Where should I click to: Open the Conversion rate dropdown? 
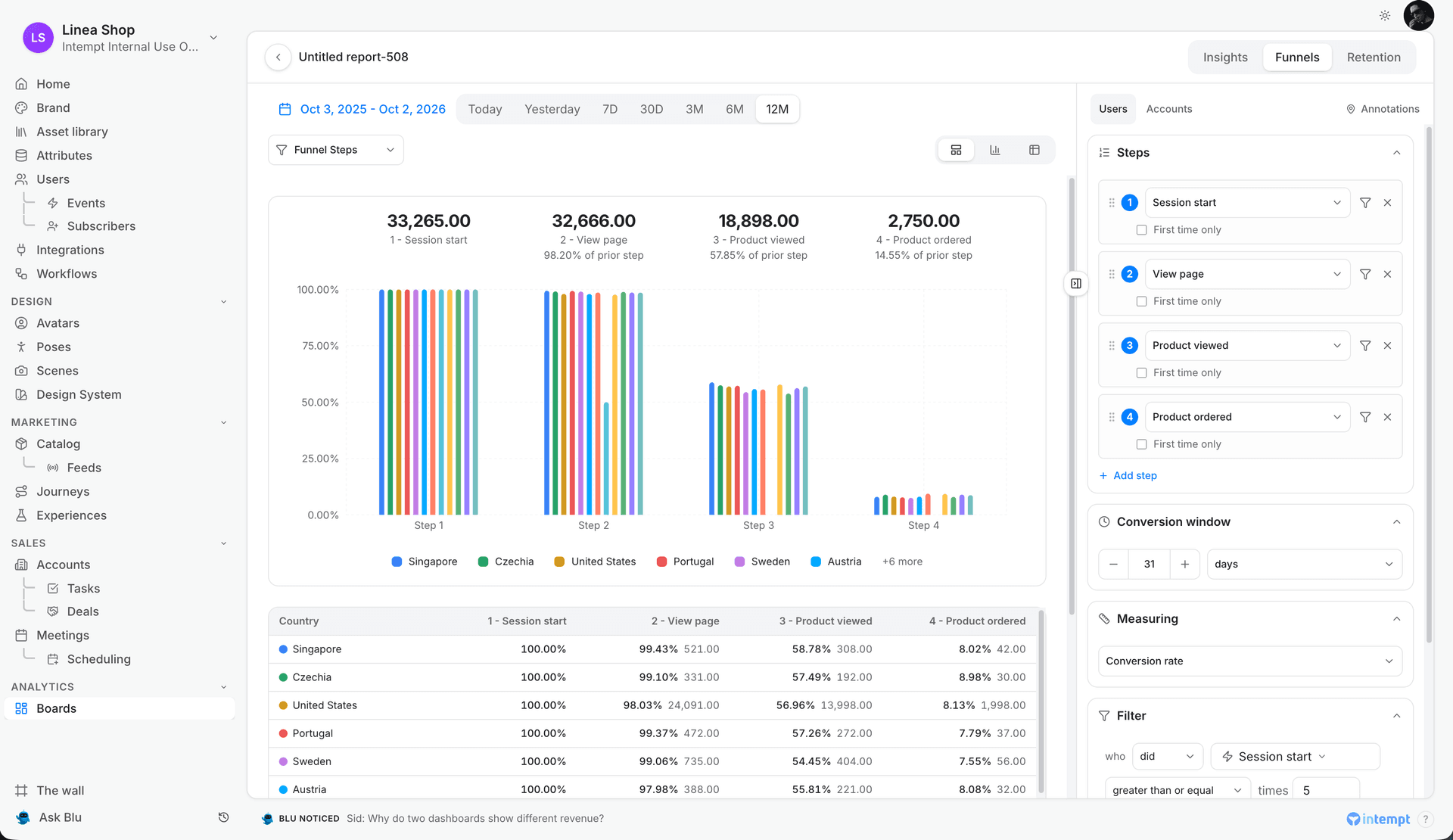click(x=1249, y=661)
